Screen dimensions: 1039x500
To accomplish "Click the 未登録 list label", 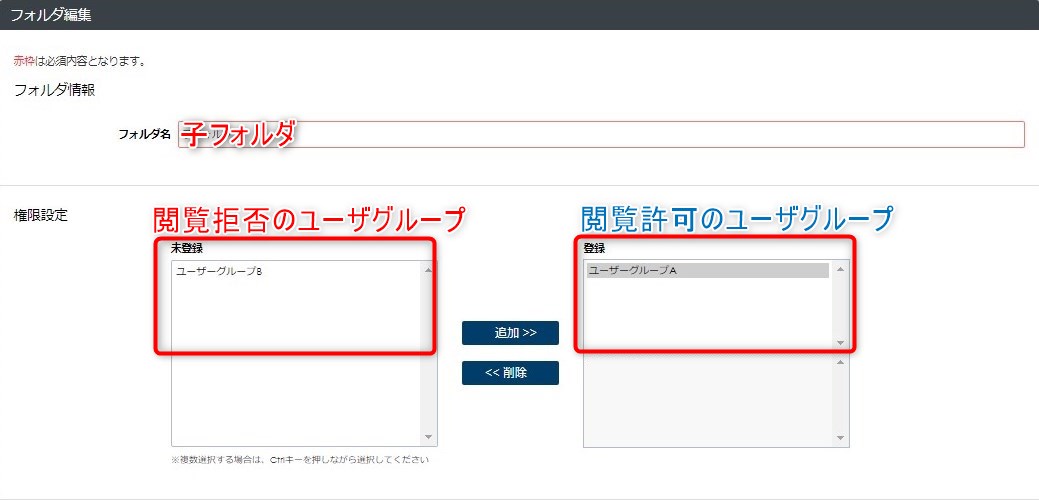I will 187,248.
